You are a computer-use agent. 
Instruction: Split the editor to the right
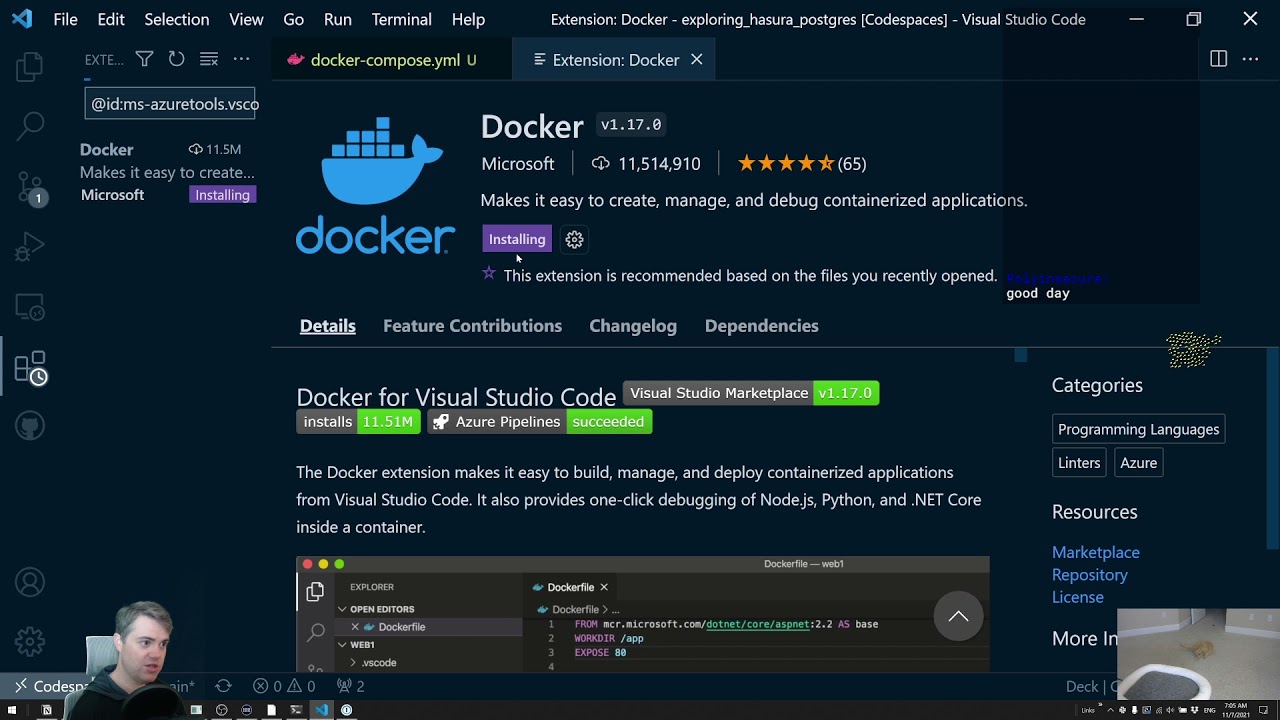click(1218, 60)
